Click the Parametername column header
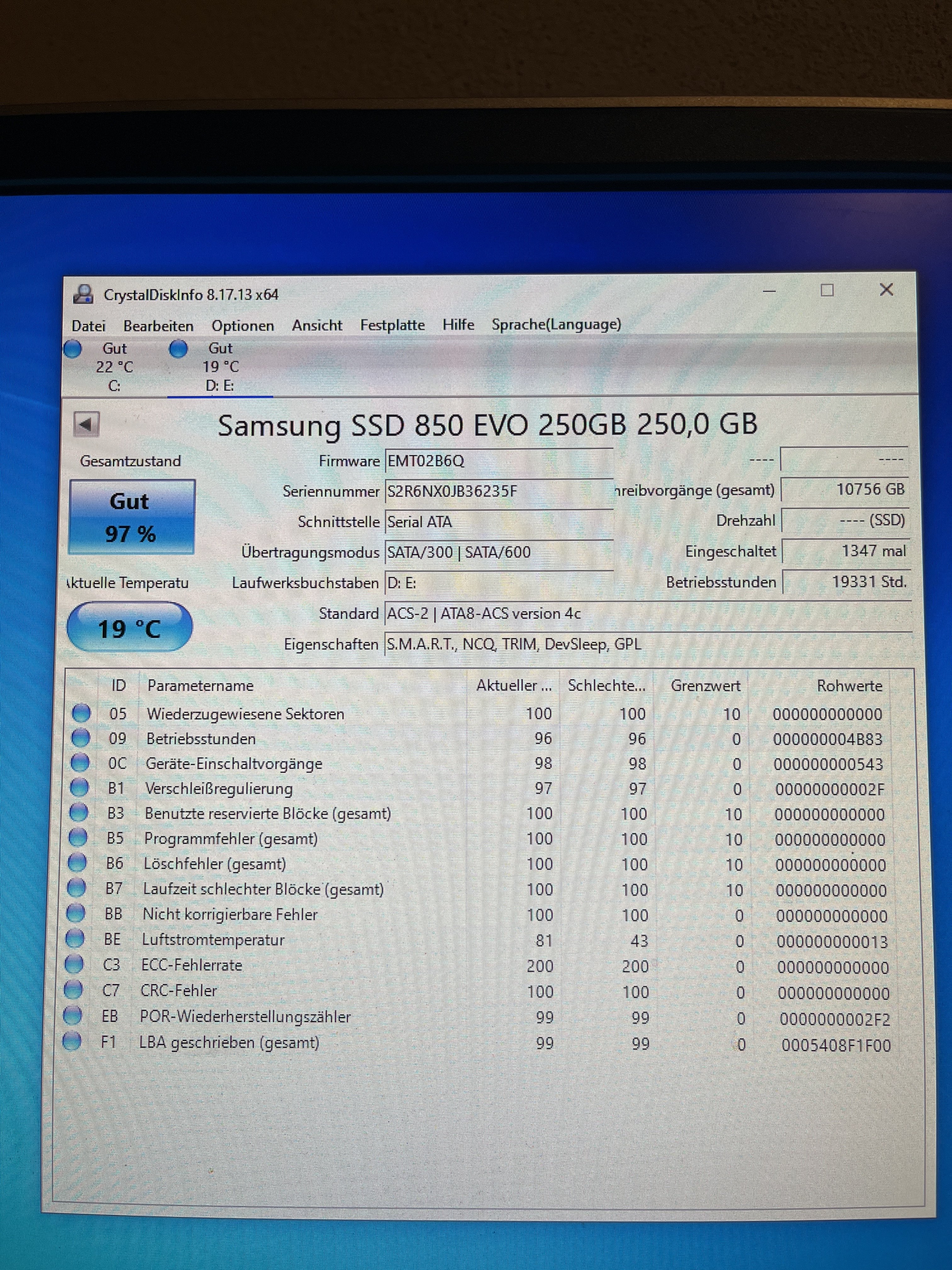This screenshot has height=1270, width=952. [x=200, y=685]
